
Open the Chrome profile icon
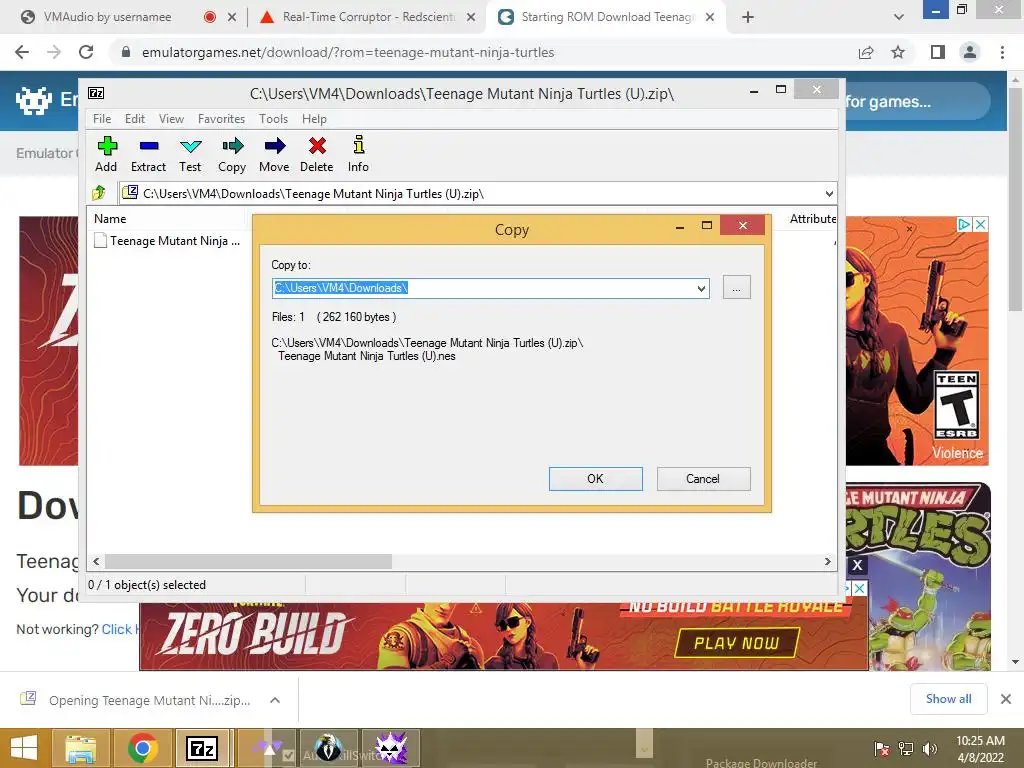970,52
